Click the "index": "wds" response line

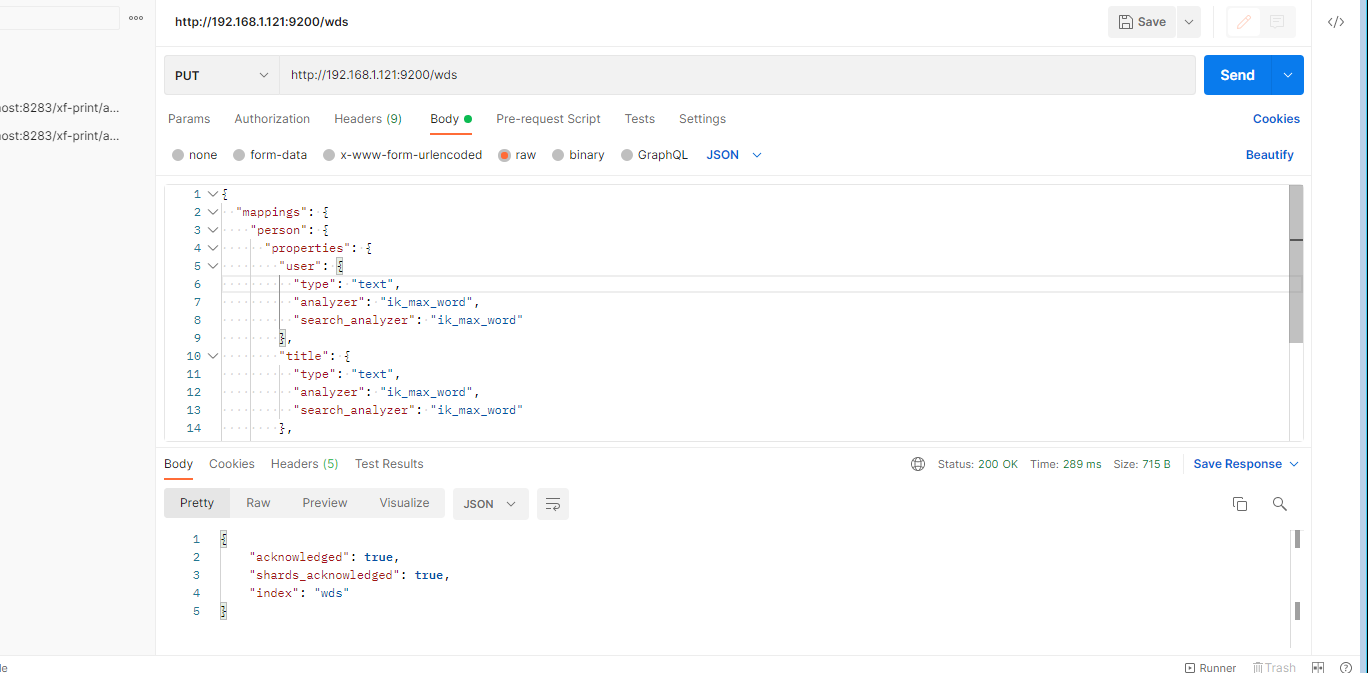pos(299,593)
